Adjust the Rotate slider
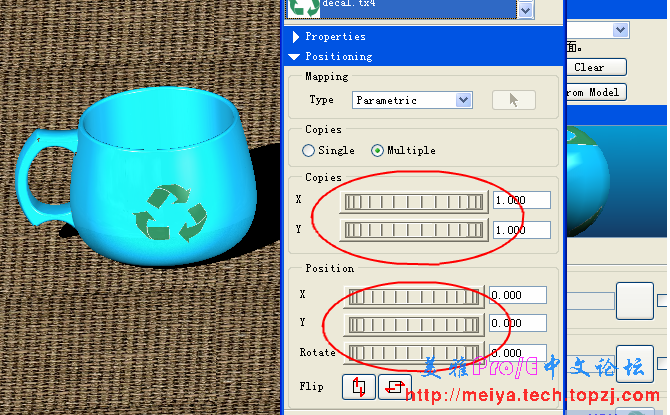The height and width of the screenshot is (415, 670). pos(414,353)
